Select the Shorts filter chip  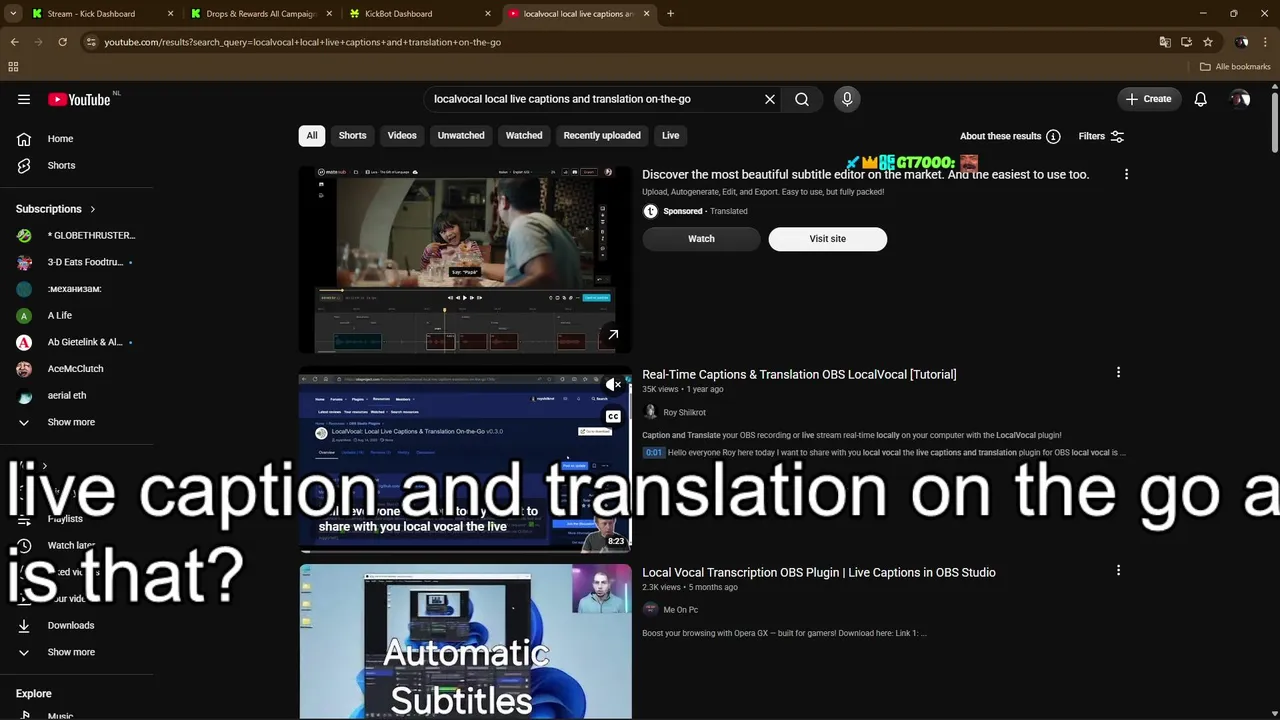352,136
